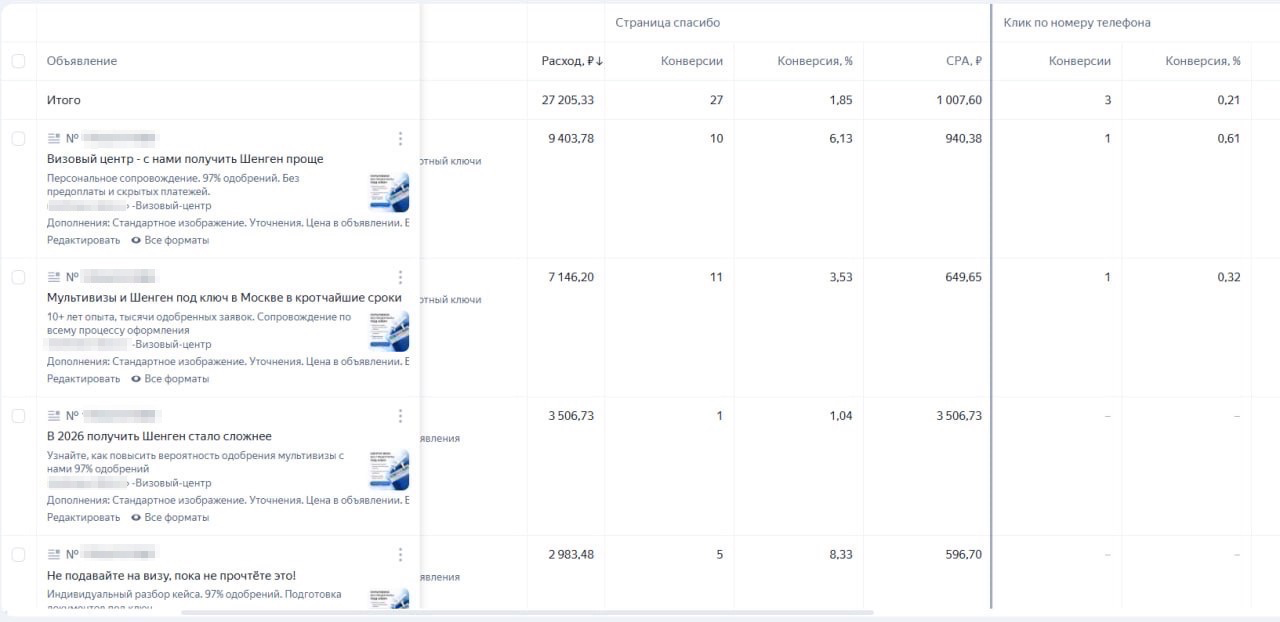Click ad type icon next to first ad number
The width and height of the screenshot is (1280, 622).
[x=54, y=139]
